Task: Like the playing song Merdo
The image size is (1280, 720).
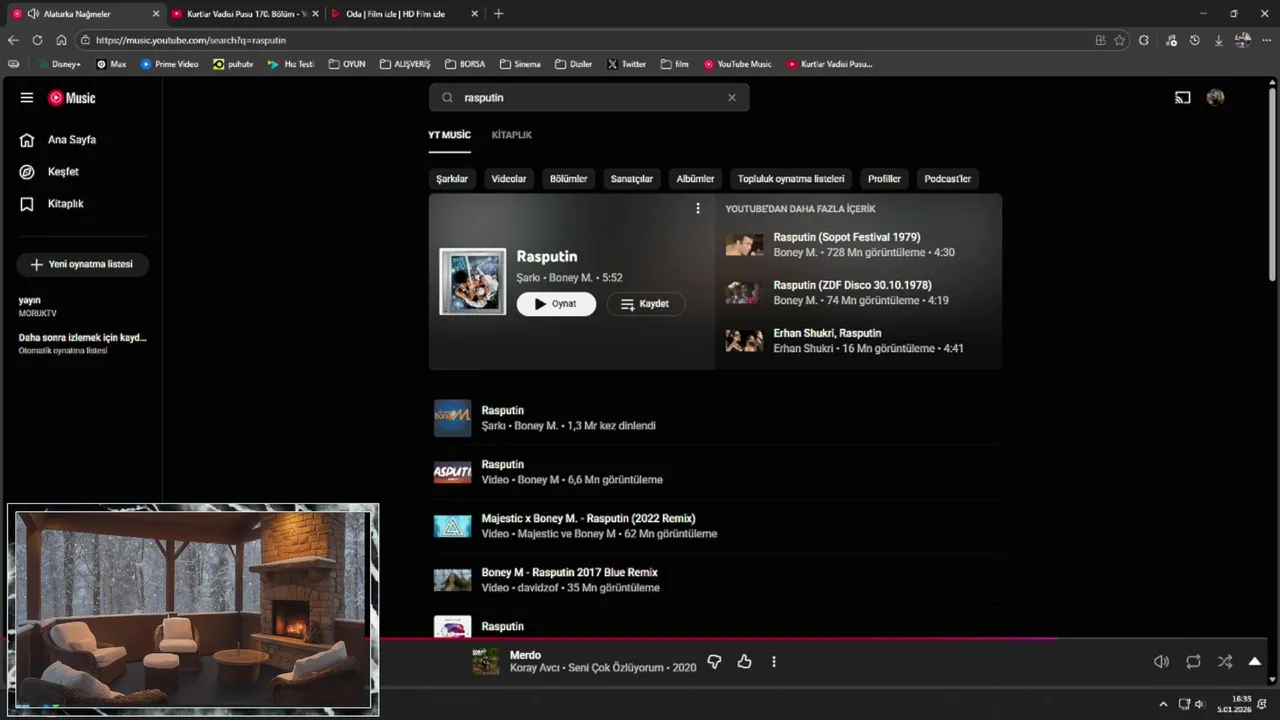Action: click(744, 662)
